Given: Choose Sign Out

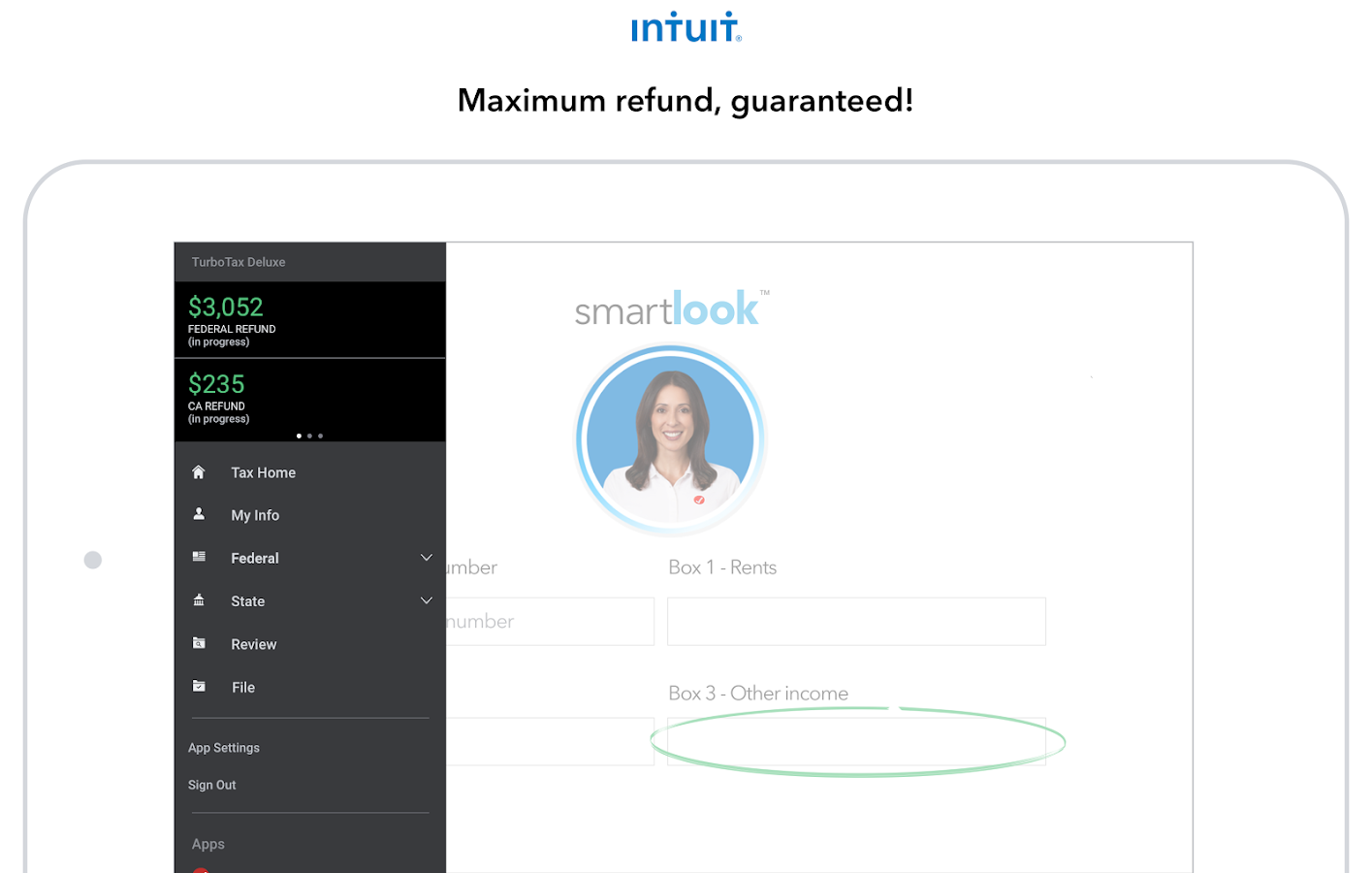Looking at the screenshot, I should 212,785.
